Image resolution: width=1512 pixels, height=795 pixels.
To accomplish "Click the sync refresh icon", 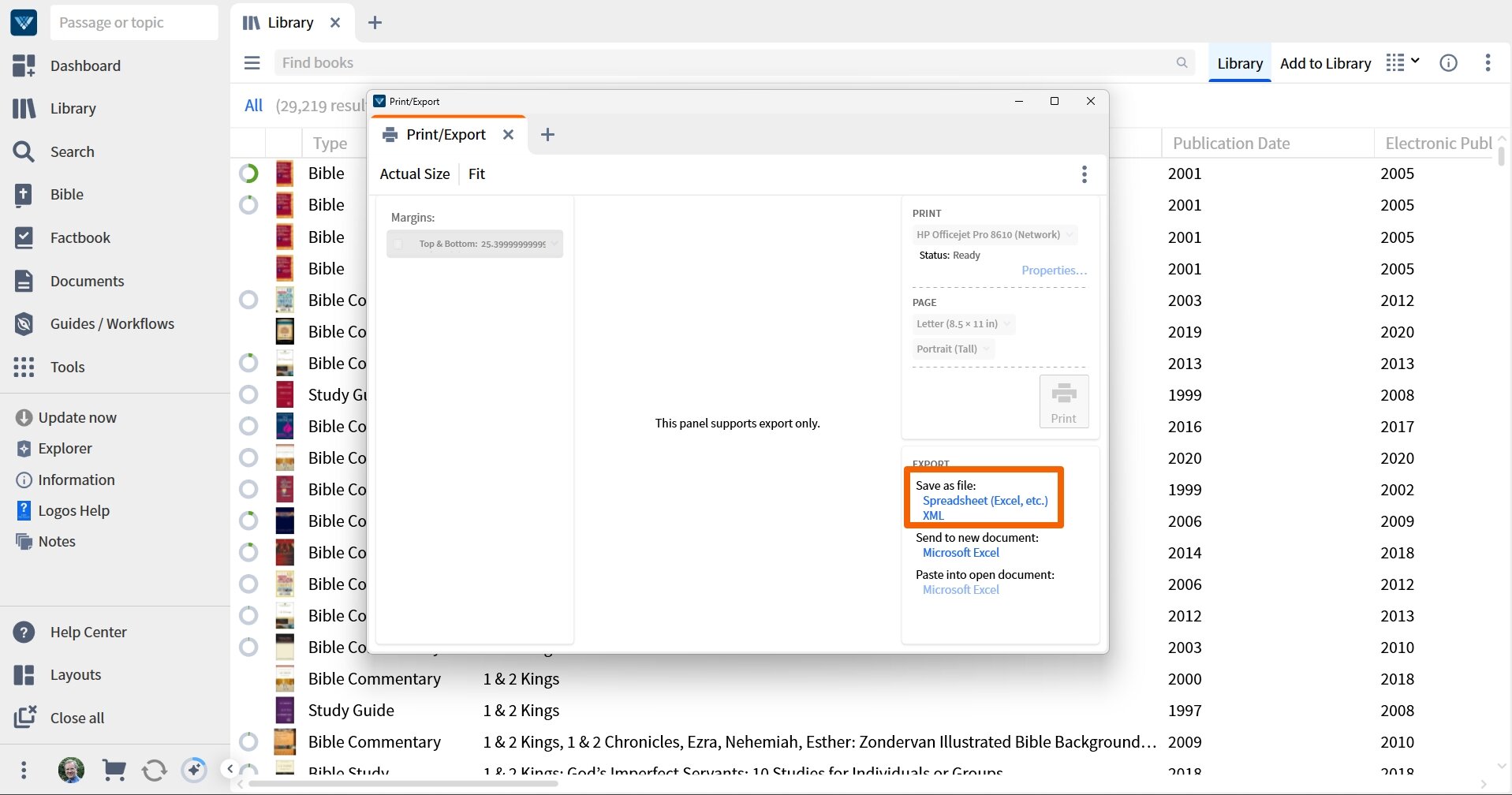I will click(x=155, y=770).
